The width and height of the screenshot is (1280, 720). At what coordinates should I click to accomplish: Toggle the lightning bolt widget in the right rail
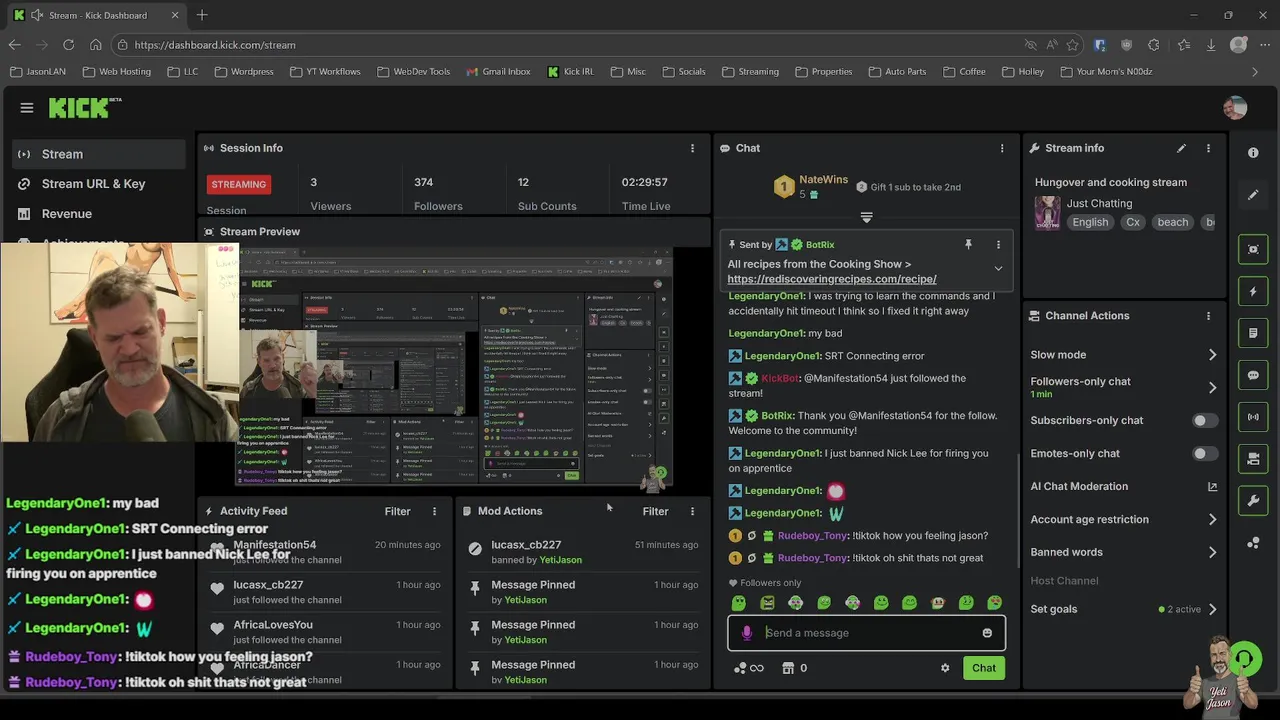pyautogui.click(x=1253, y=291)
